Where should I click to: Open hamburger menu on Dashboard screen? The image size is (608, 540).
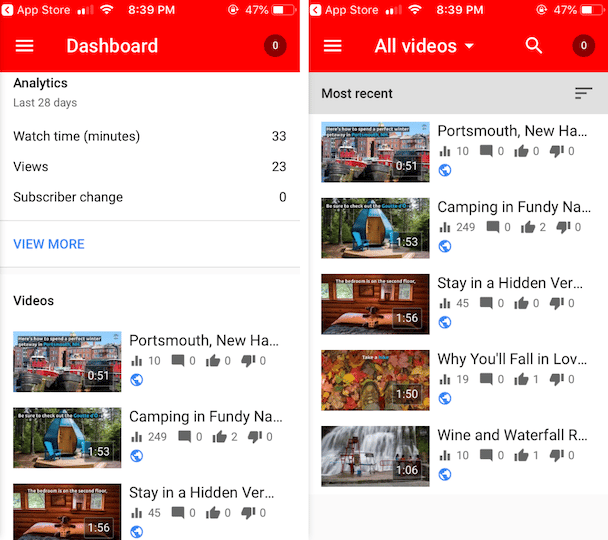(24, 46)
